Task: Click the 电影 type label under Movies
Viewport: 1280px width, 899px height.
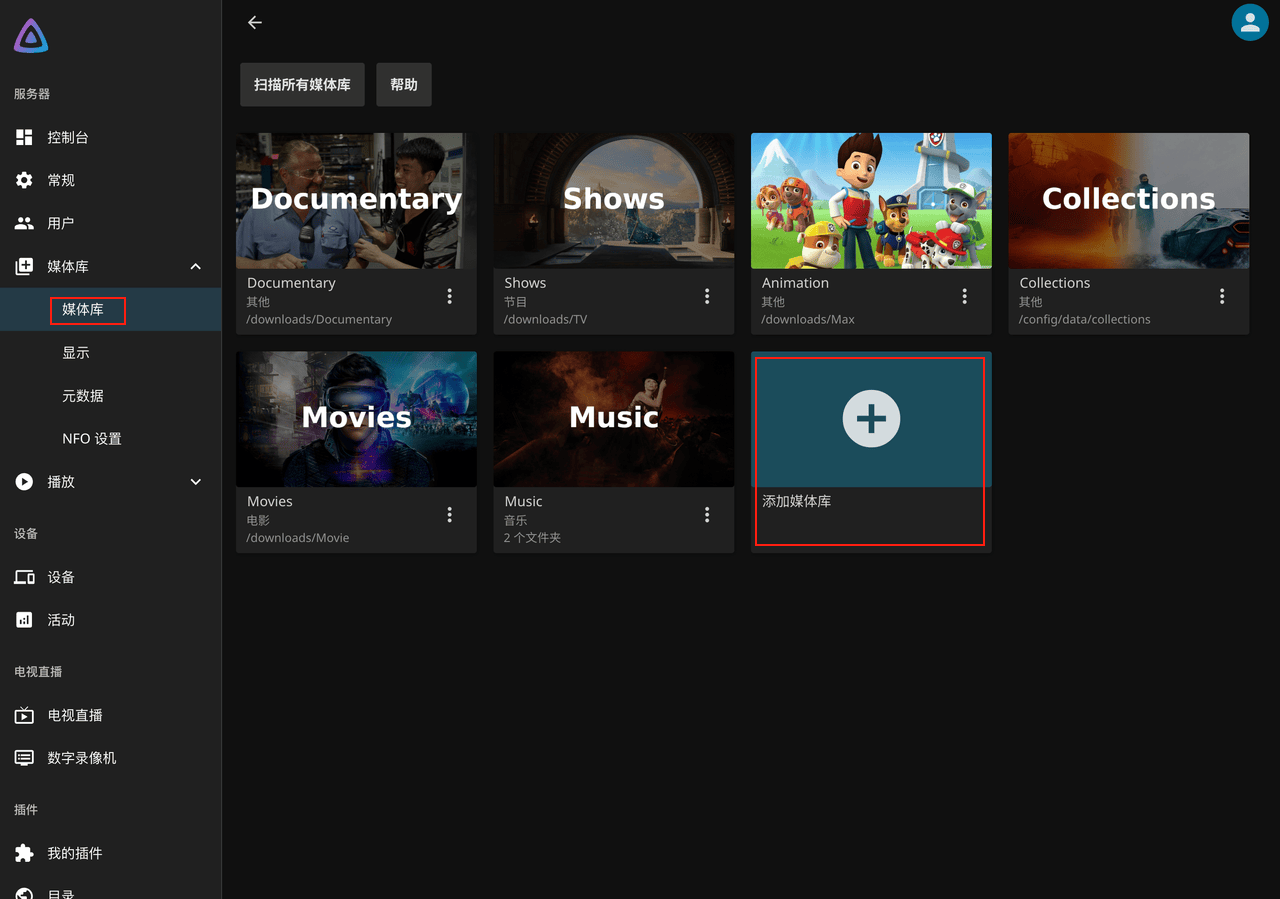Action: click(258, 520)
